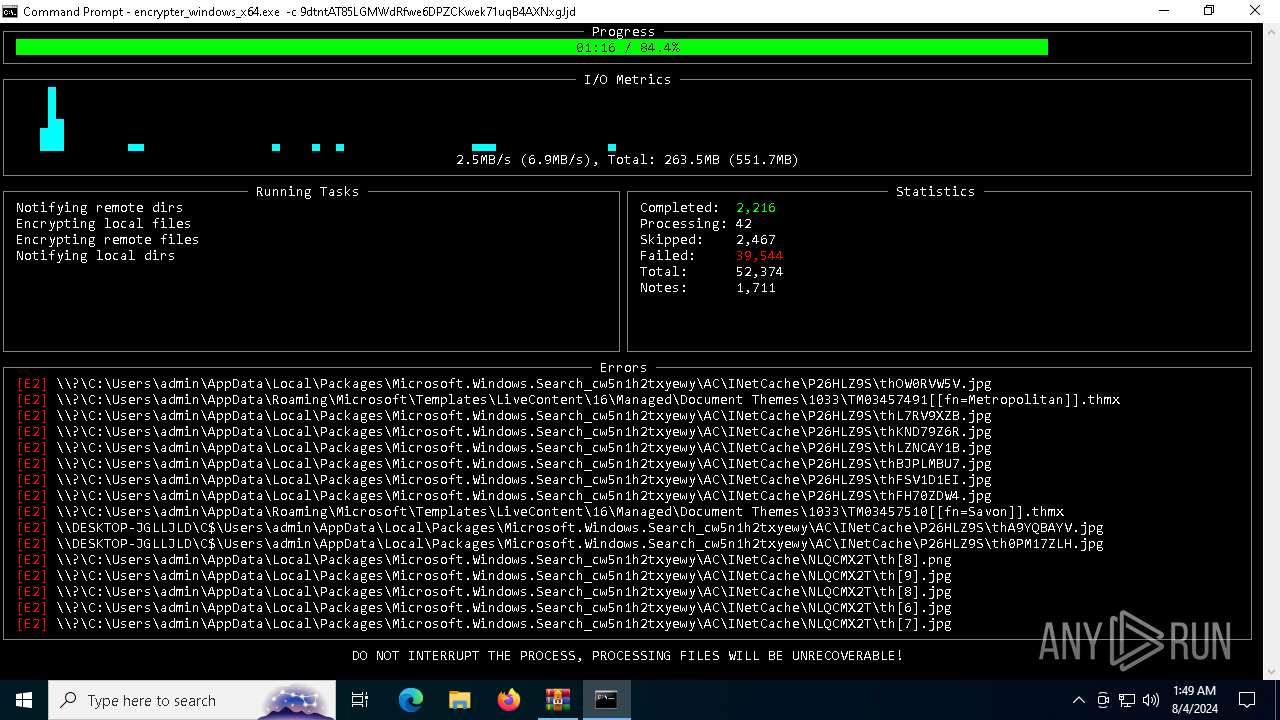Click the Statistics panel heading

point(936,191)
